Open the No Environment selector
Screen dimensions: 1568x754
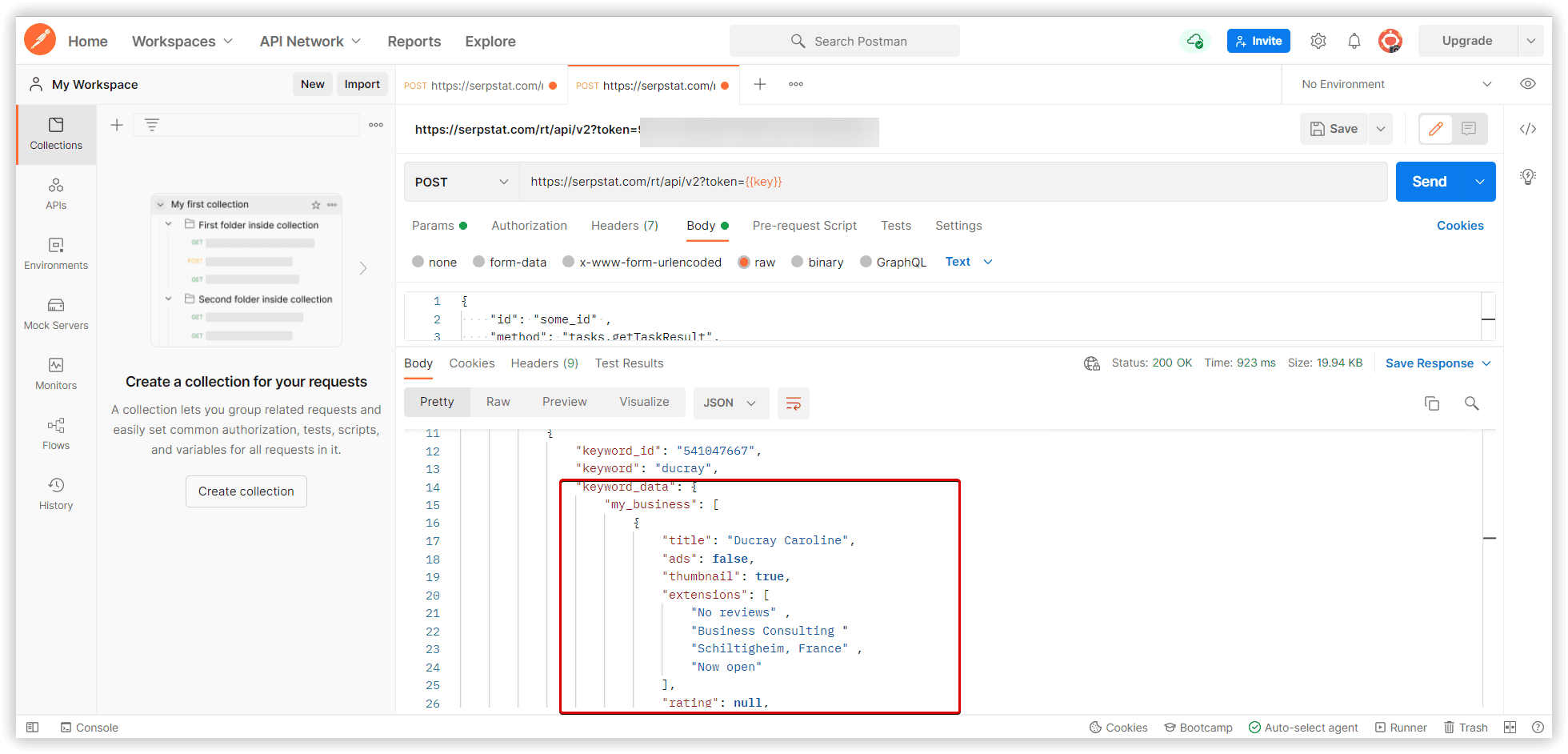(x=1396, y=84)
